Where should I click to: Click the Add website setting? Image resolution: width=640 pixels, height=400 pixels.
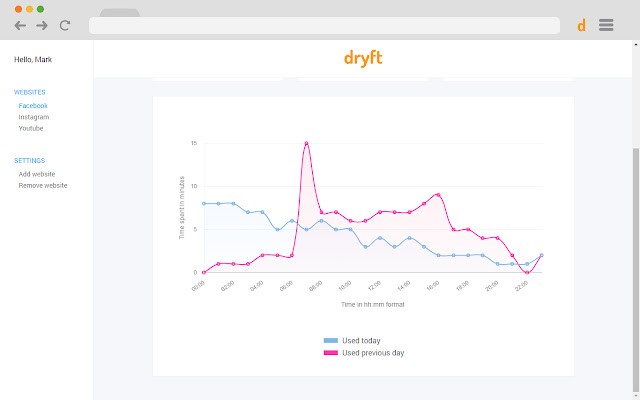click(x=37, y=174)
